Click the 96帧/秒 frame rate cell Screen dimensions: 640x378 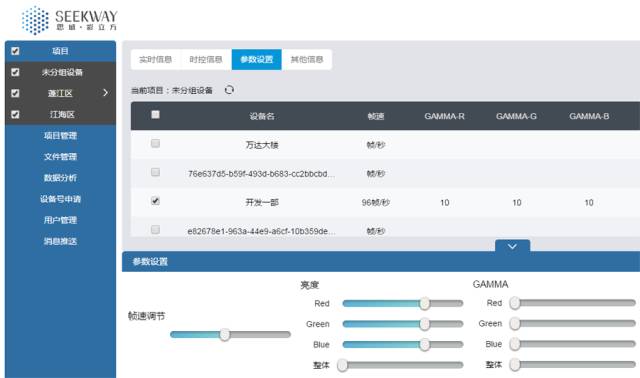point(376,202)
